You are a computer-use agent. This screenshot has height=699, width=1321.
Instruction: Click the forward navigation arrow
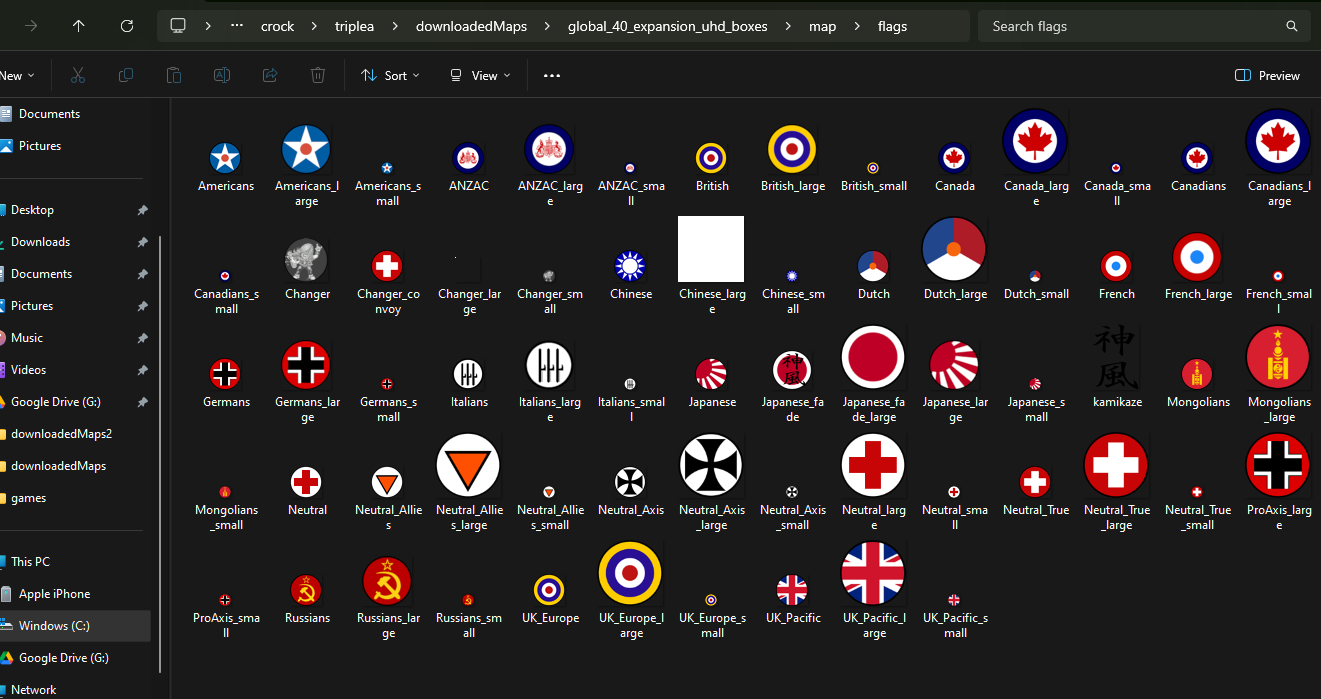click(31, 26)
